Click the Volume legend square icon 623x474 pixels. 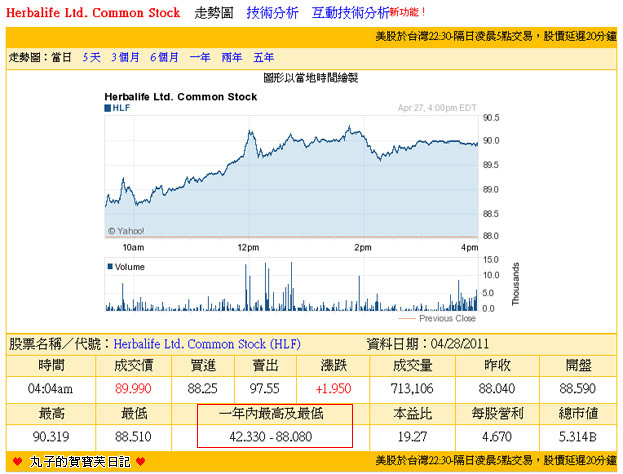(x=110, y=266)
